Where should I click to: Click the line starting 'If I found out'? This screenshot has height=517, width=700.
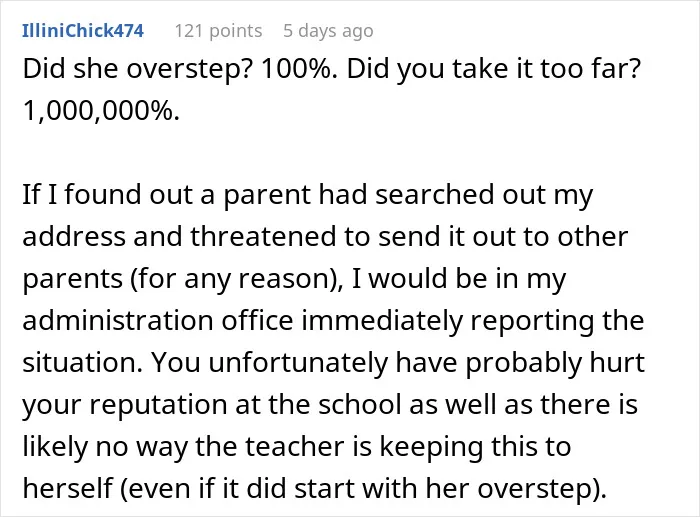pos(308,195)
